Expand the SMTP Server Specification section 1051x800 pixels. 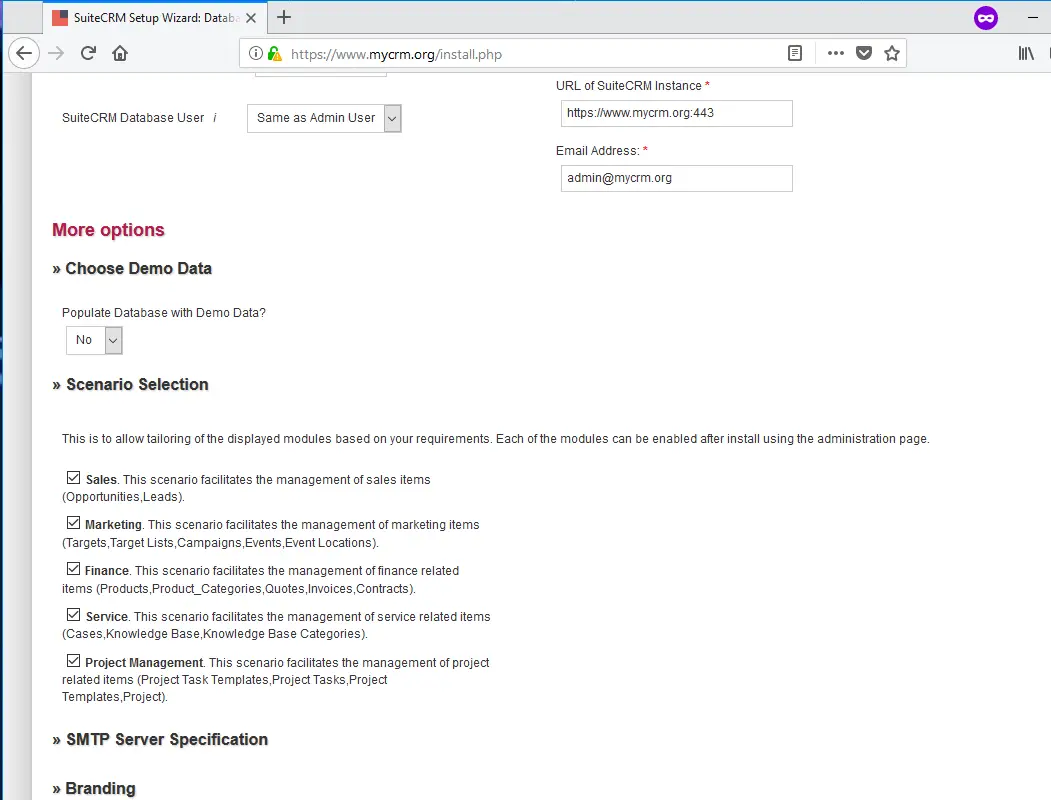[x=160, y=740]
